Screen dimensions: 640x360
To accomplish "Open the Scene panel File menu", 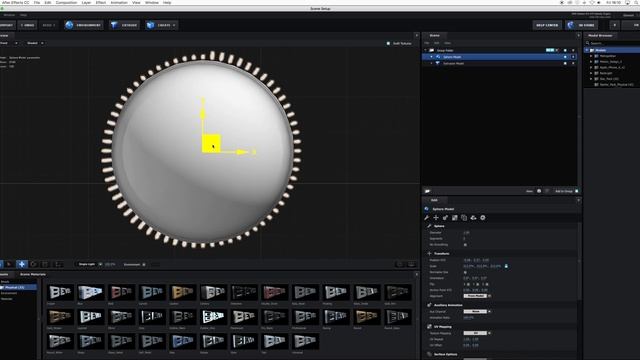I will tap(427, 43).
